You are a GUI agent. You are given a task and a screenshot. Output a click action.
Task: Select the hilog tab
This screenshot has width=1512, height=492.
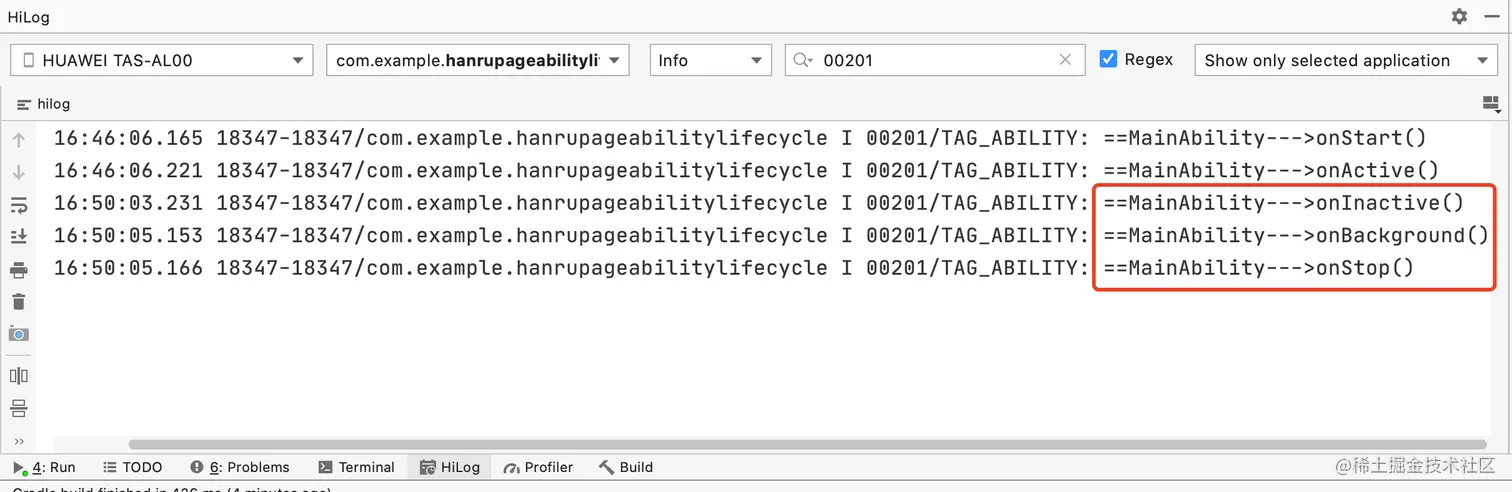click(x=44, y=104)
